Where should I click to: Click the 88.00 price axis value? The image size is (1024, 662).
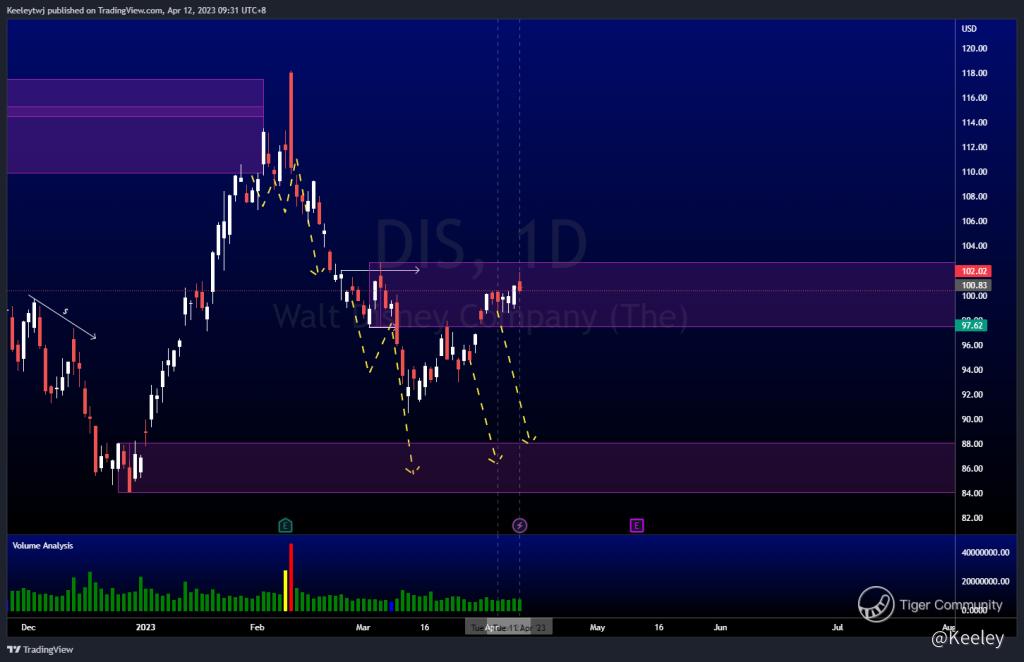(972, 443)
